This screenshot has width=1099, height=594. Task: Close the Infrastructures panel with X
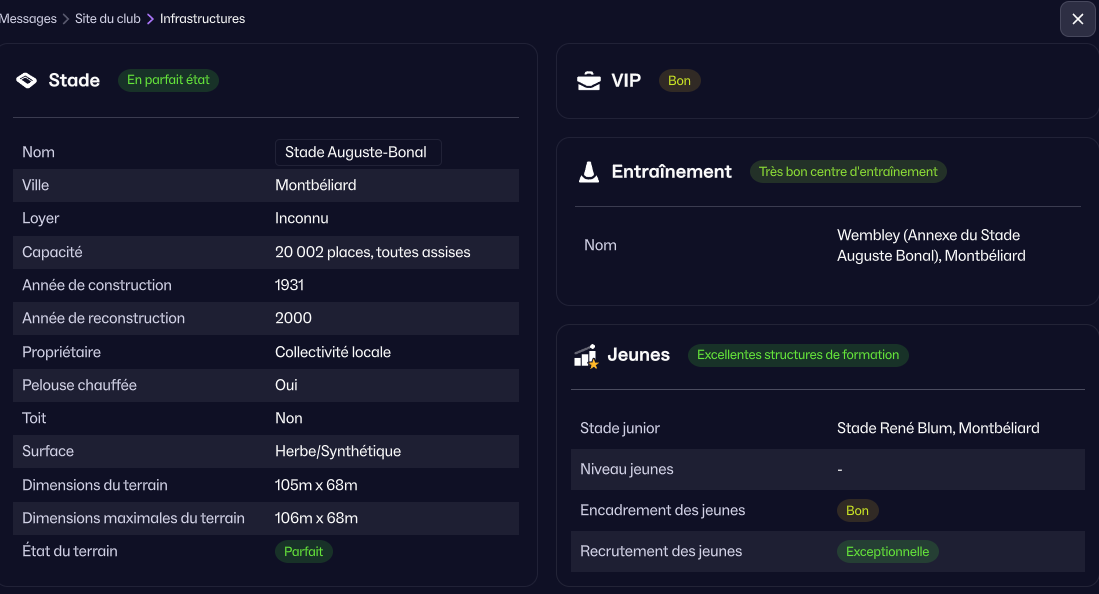point(1077,19)
